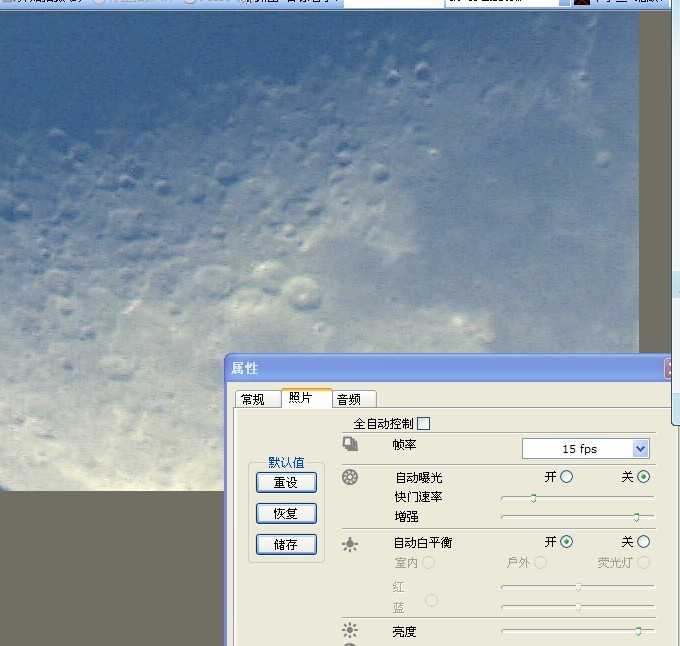Turn 自动白平衡 off with 关 radio
Image resolution: width=680 pixels, height=646 pixels.
(x=643, y=542)
